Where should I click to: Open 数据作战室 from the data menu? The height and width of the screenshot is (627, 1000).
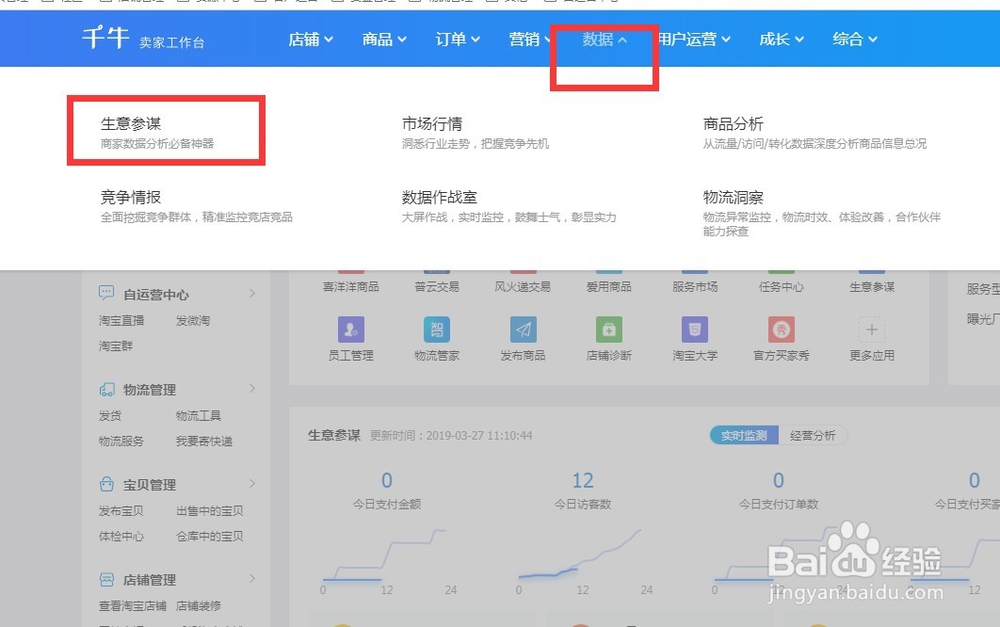point(439,197)
